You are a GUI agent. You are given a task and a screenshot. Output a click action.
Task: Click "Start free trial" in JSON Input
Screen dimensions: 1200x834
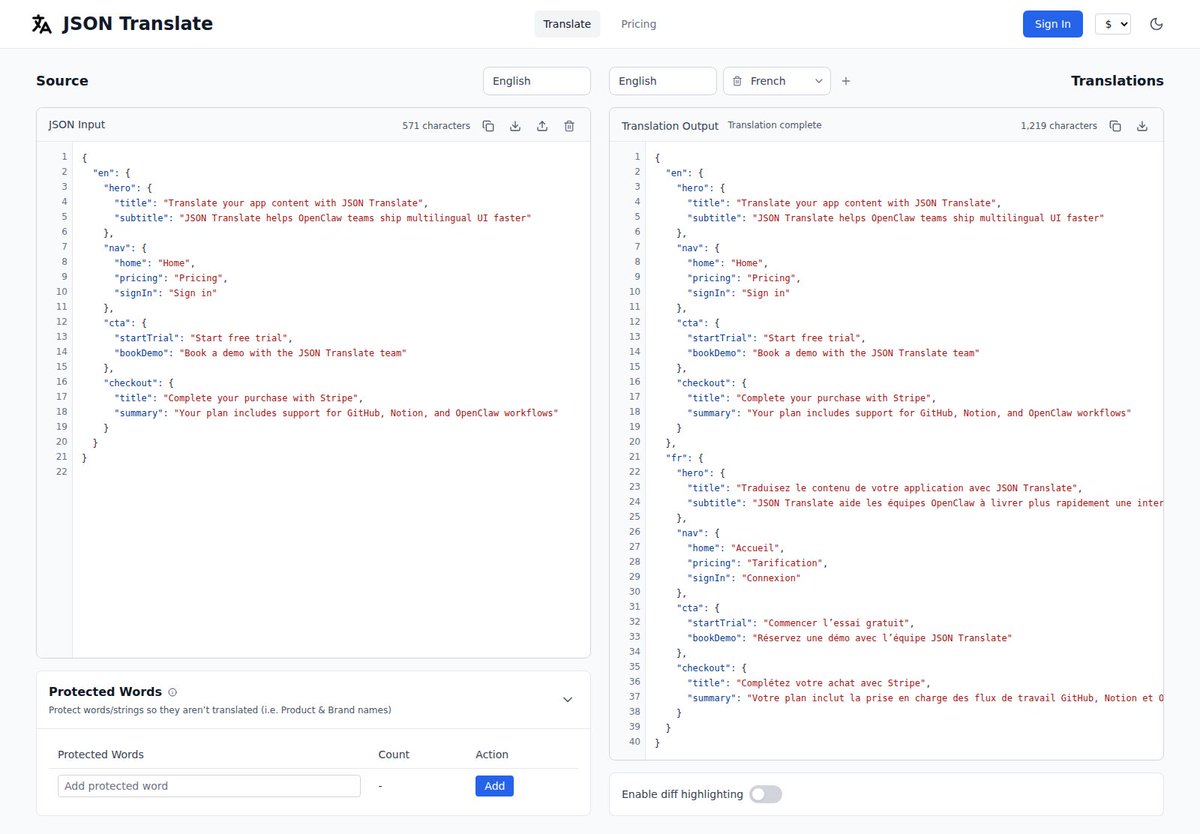241,337
